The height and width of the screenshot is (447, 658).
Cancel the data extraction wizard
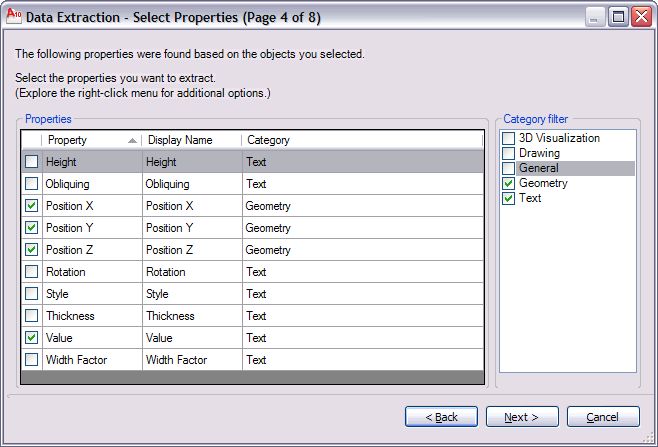coord(603,417)
